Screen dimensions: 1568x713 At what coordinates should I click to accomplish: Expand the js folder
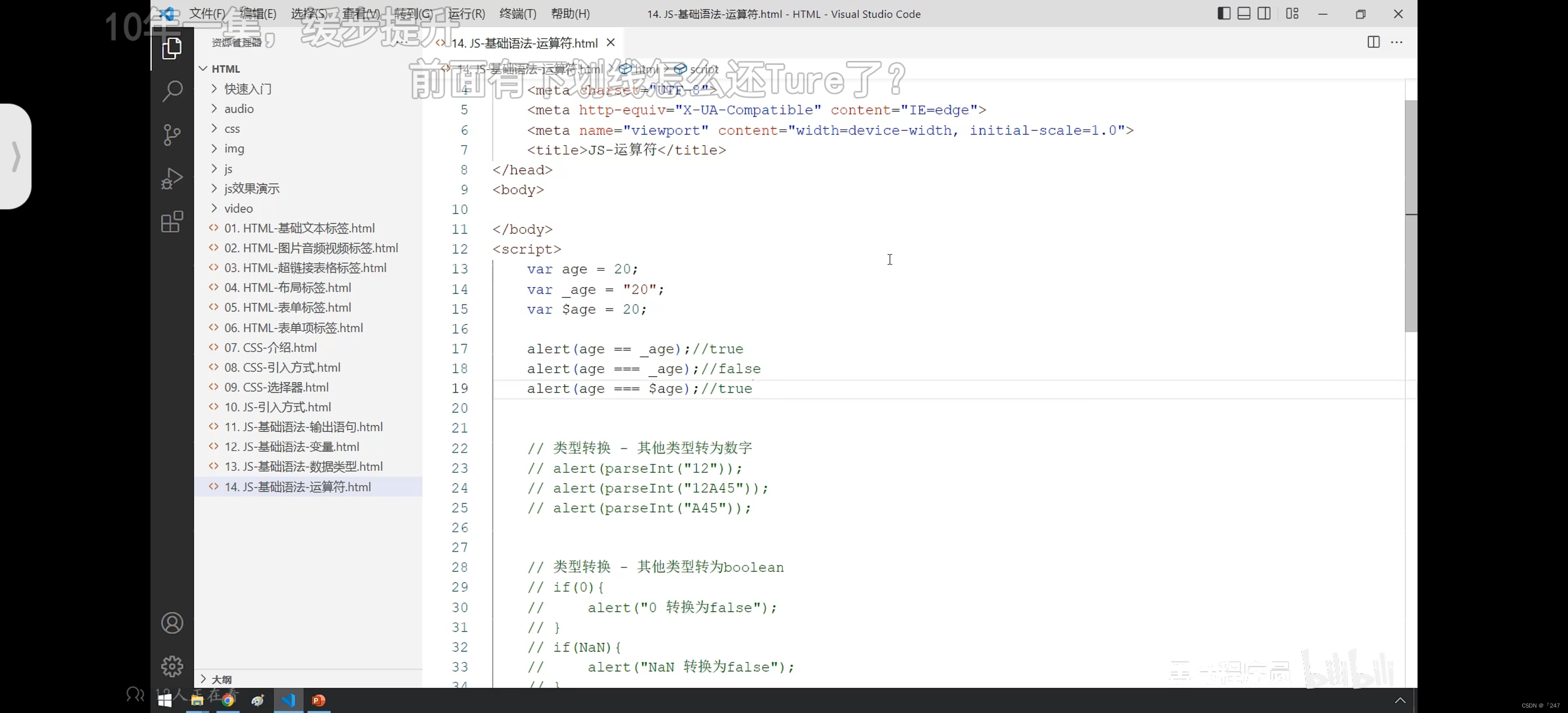[x=309, y=169]
